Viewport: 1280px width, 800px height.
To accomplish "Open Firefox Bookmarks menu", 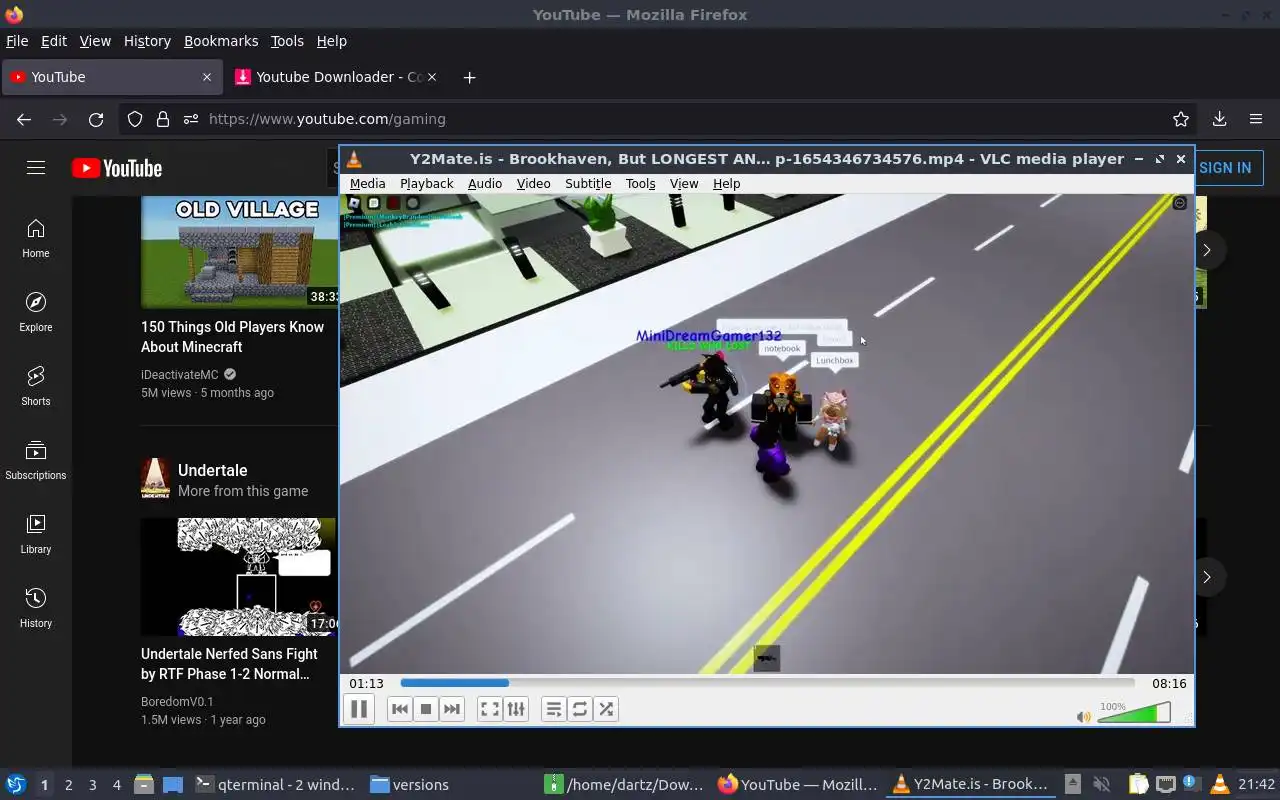I will (x=221, y=41).
